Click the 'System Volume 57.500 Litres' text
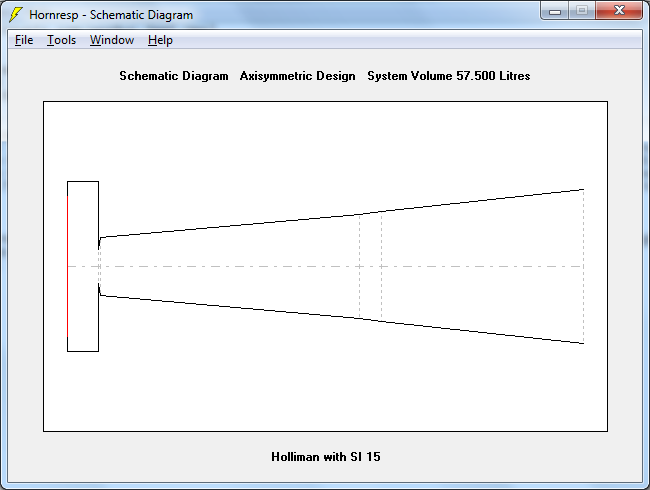 [x=449, y=76]
